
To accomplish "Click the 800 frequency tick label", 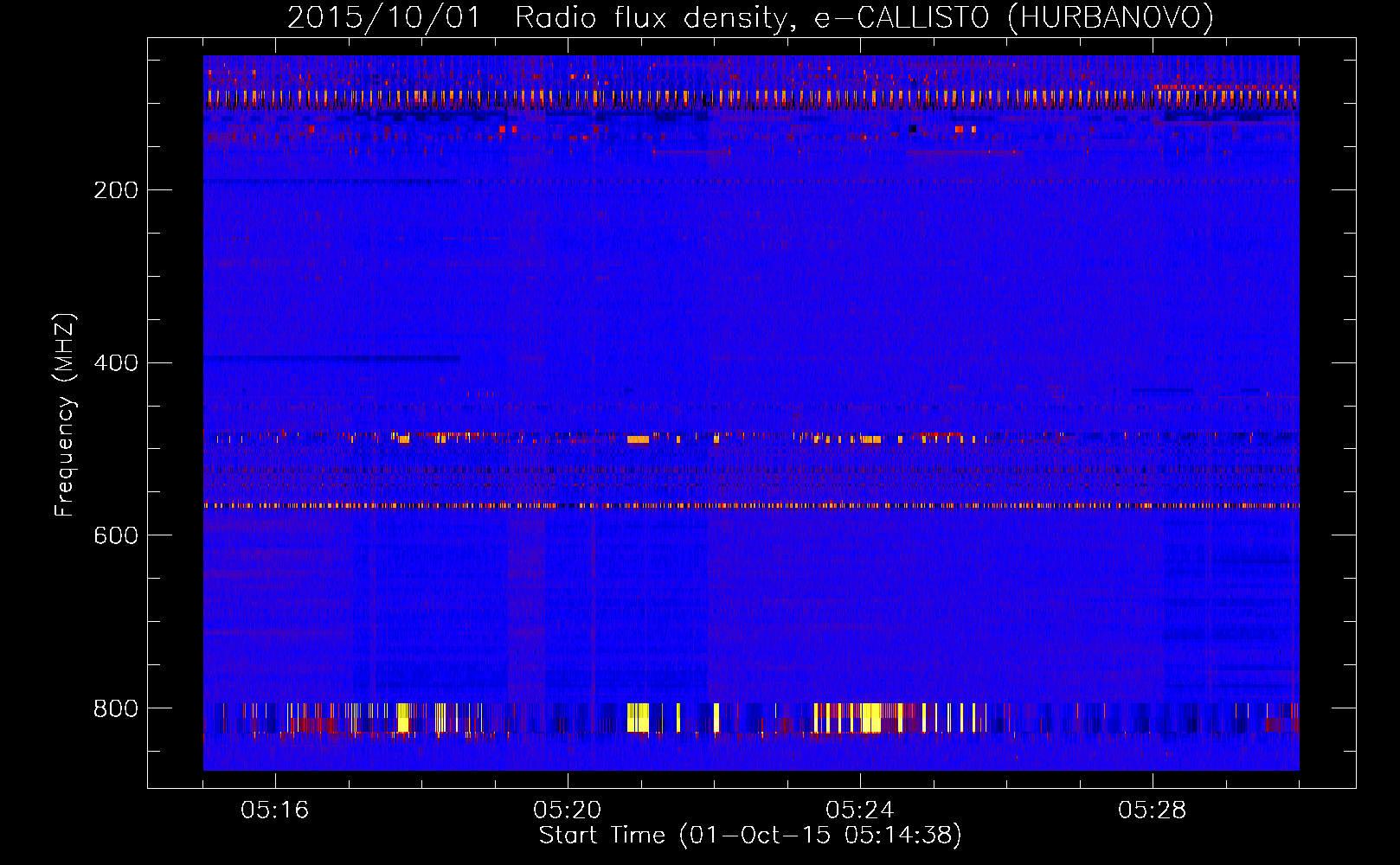I will [x=116, y=709].
